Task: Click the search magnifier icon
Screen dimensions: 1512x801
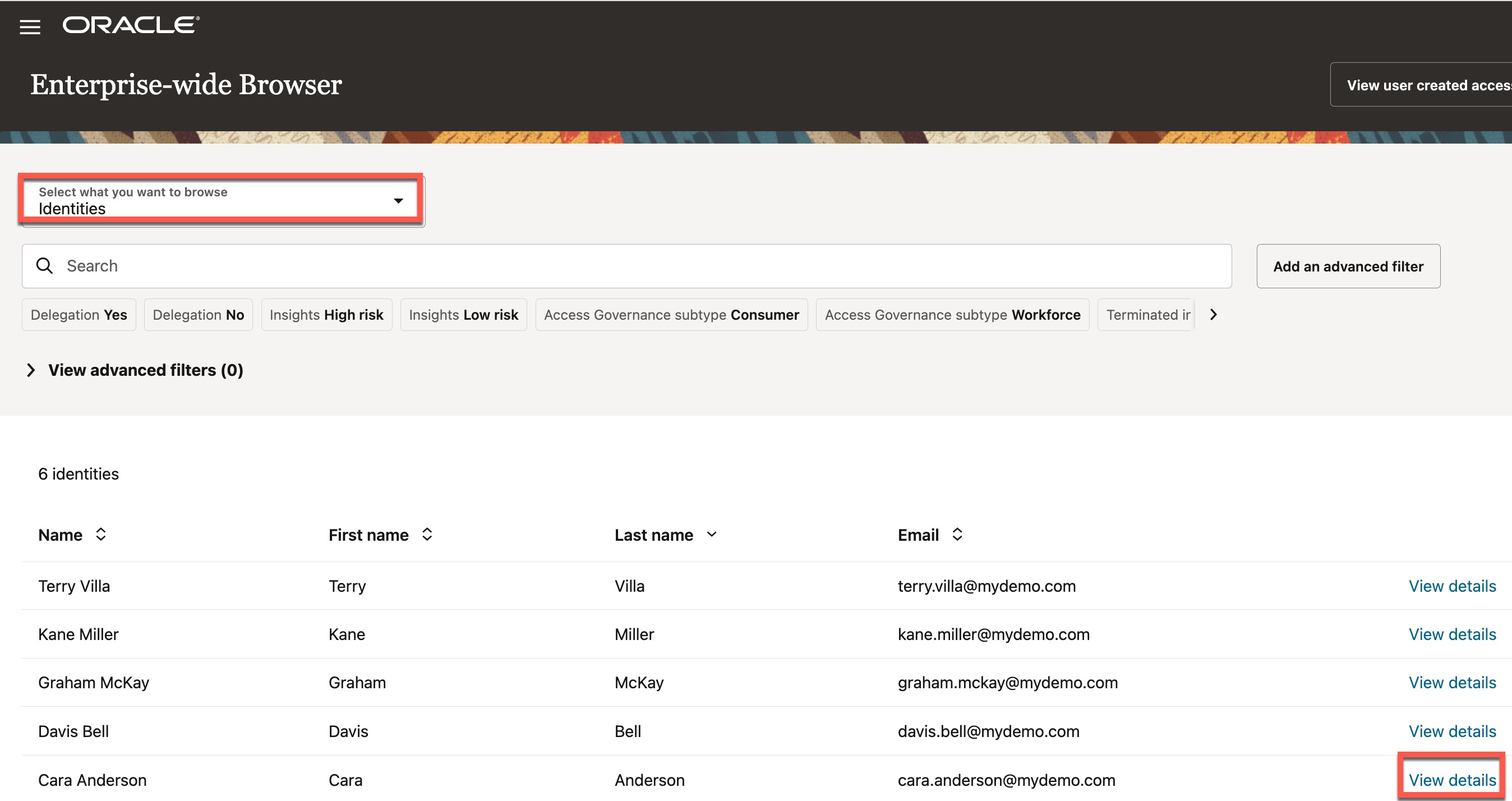Action: point(45,266)
